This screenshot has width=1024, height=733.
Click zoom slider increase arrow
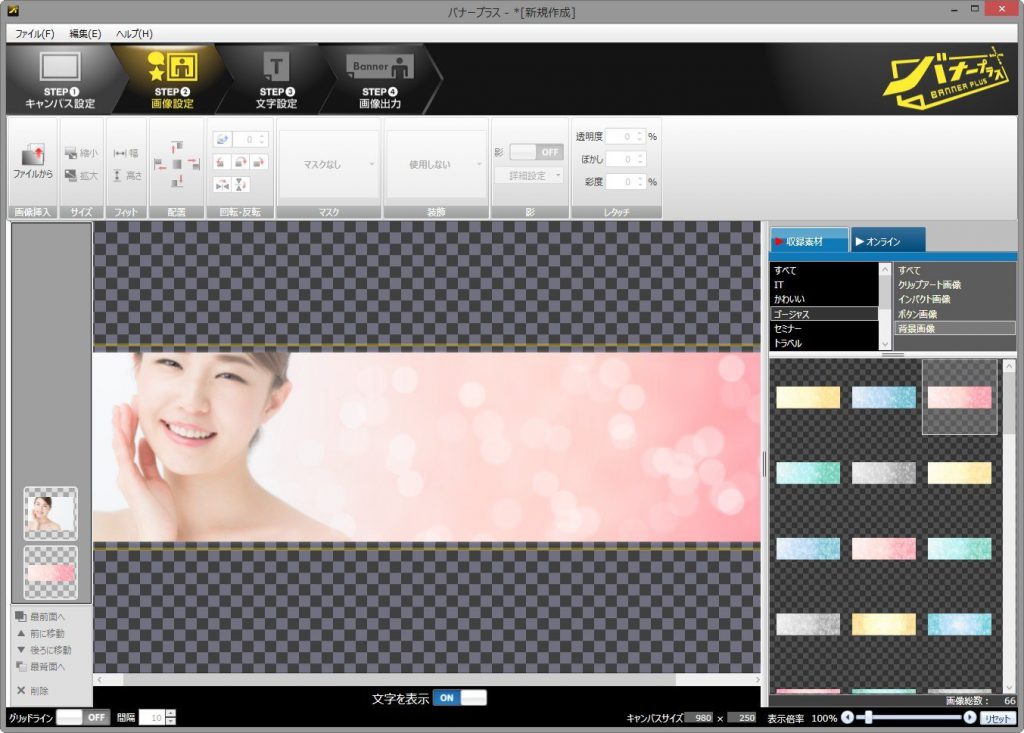point(970,717)
